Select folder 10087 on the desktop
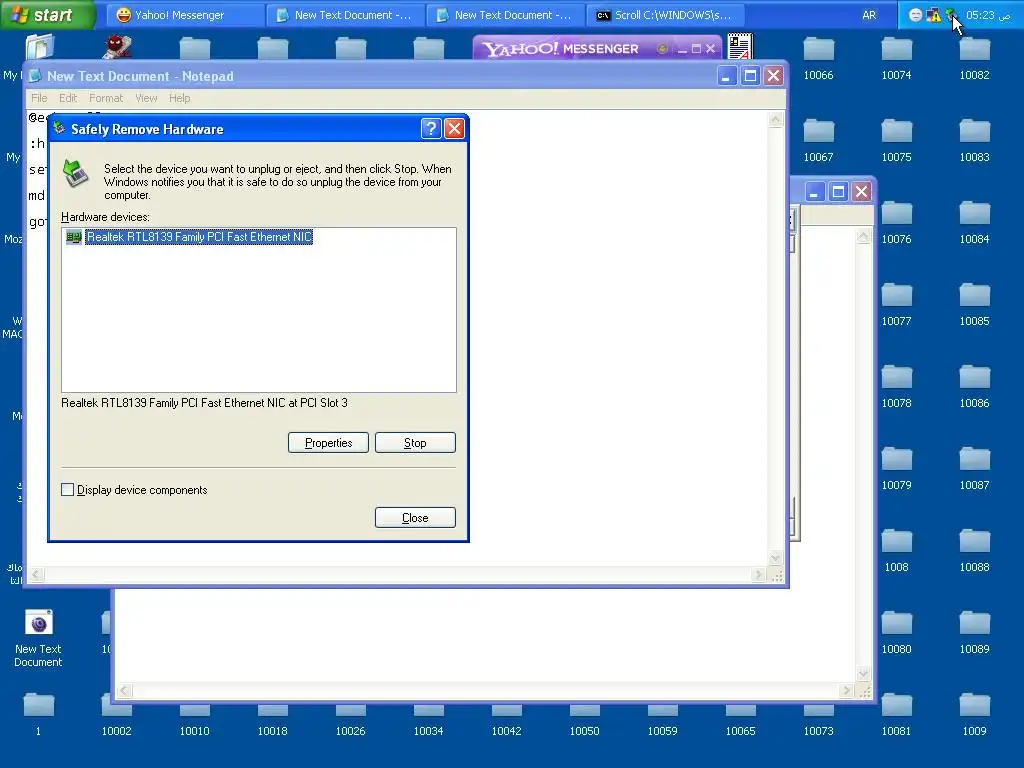Image resolution: width=1024 pixels, height=768 pixels. point(974,468)
